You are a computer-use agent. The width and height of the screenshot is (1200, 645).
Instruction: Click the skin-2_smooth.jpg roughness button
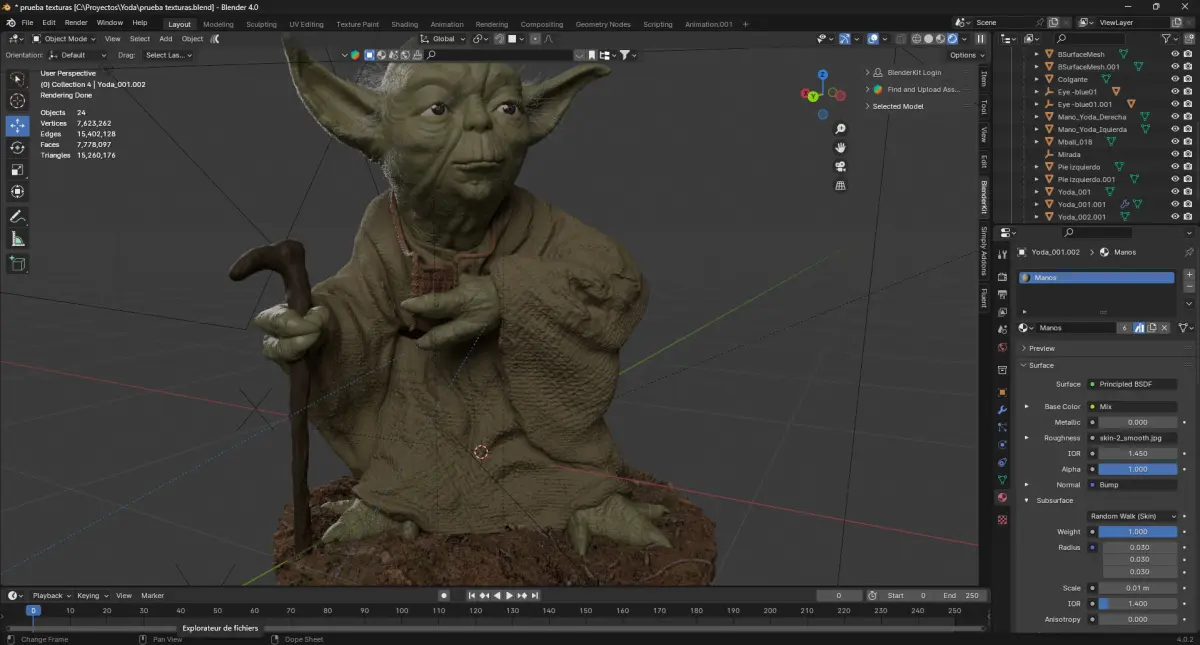(1131, 438)
